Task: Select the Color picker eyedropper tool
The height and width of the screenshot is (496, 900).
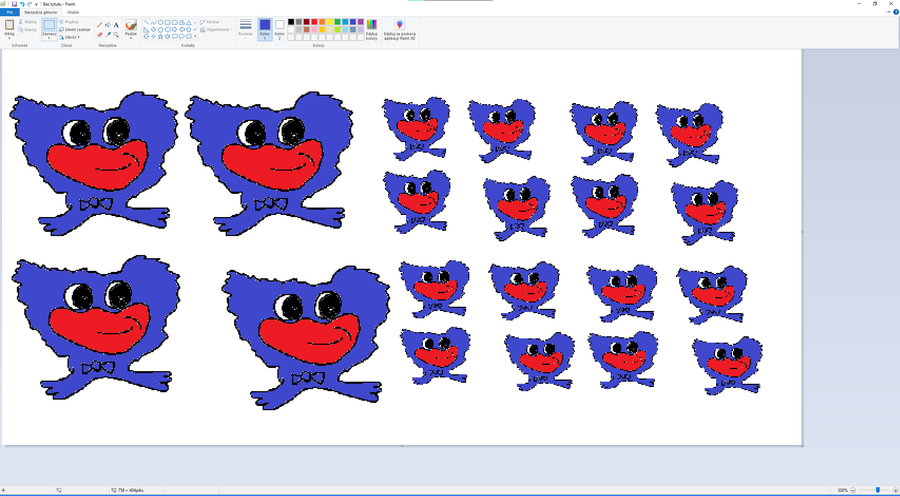Action: tap(108, 34)
